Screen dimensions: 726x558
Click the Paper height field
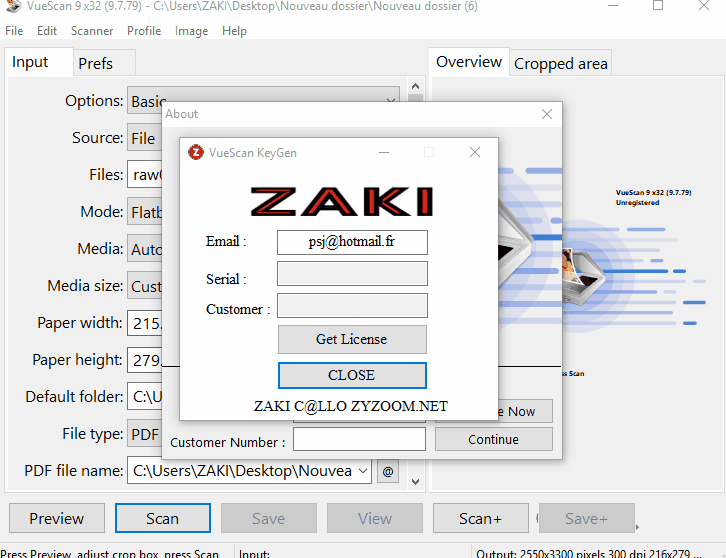click(144, 360)
